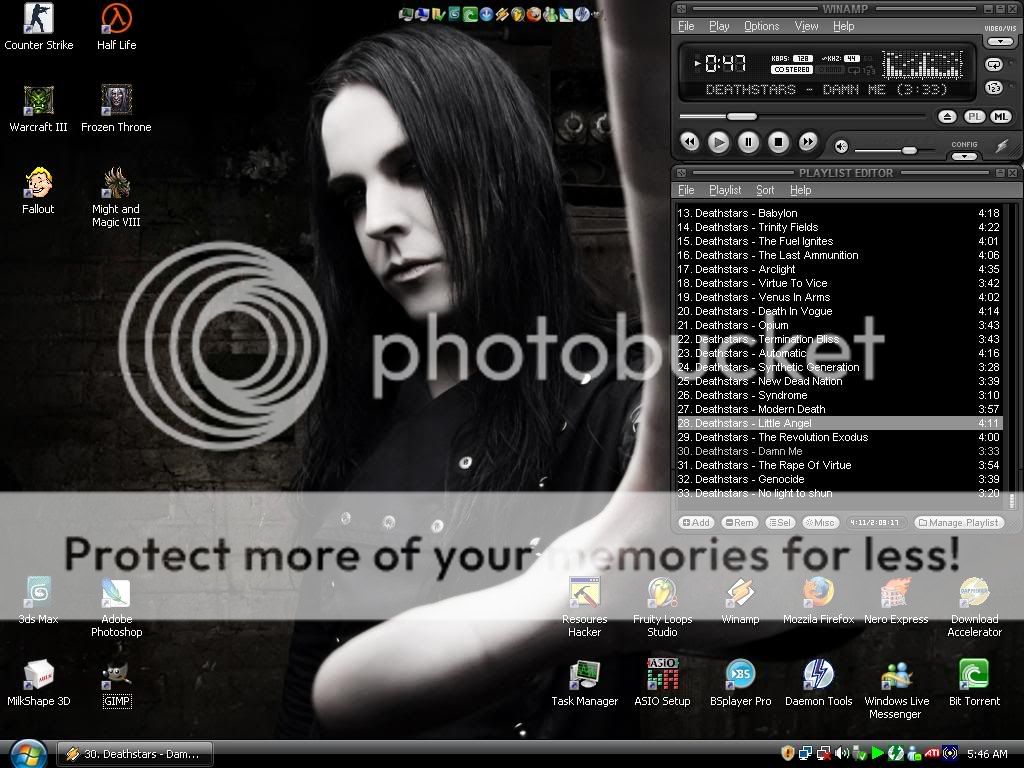Image resolution: width=1024 pixels, height=768 pixels.
Task: Stop playback in Winamp
Action: [x=778, y=142]
